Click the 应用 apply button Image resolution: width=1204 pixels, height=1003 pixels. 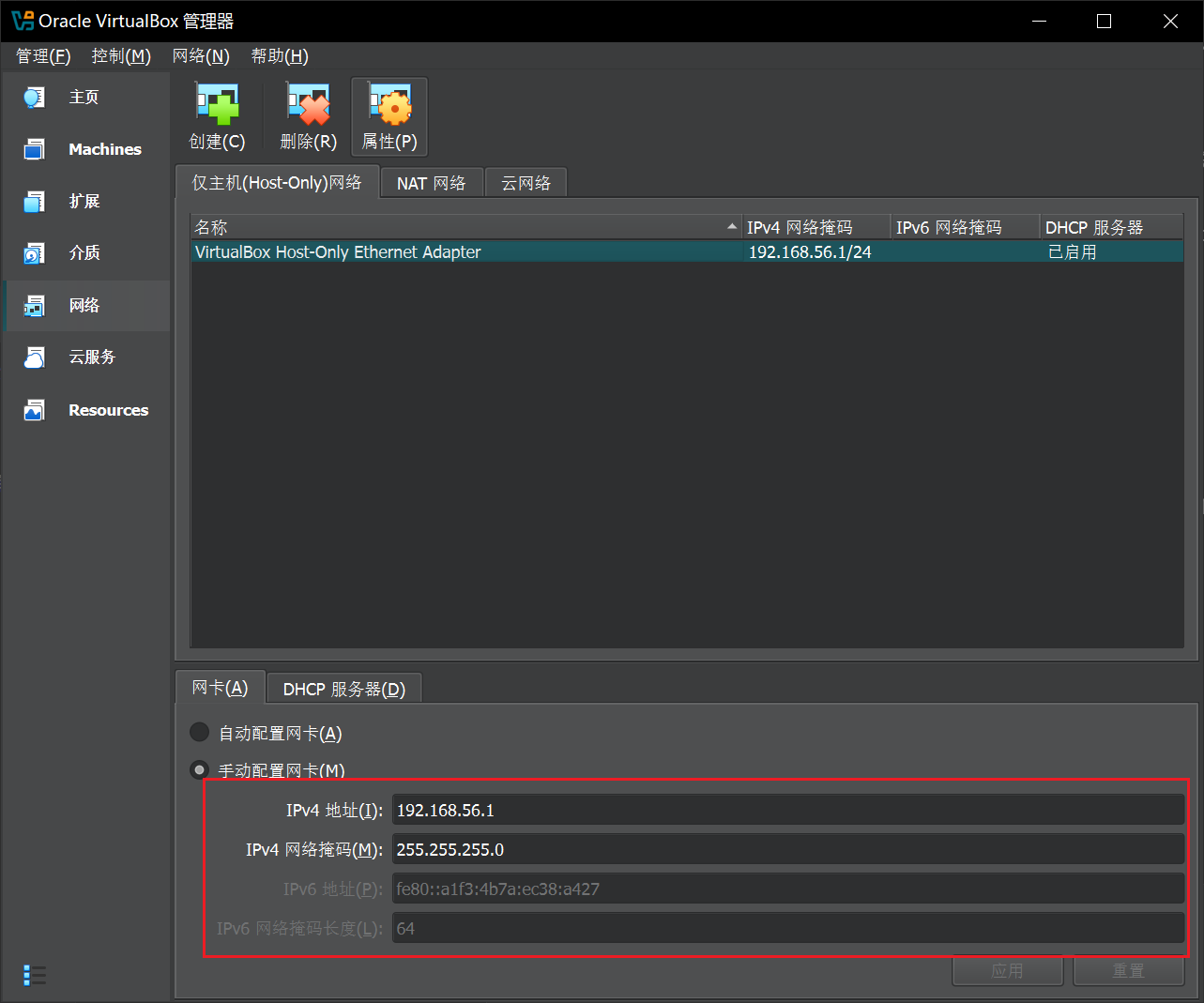click(1008, 971)
